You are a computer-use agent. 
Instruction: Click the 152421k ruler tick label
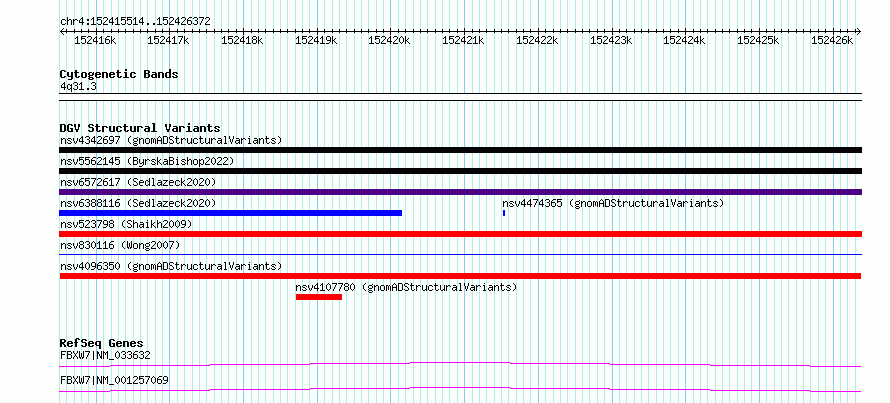pyautogui.click(x=463, y=40)
